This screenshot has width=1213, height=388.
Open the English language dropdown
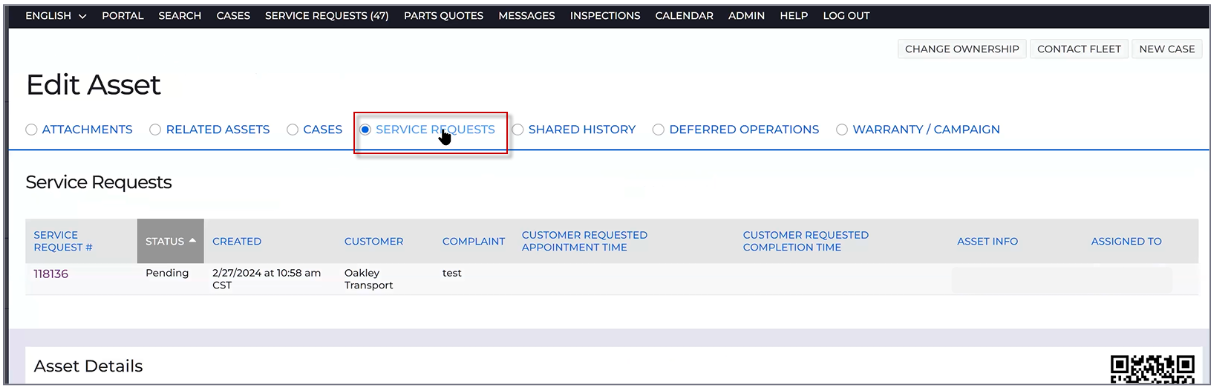point(56,16)
